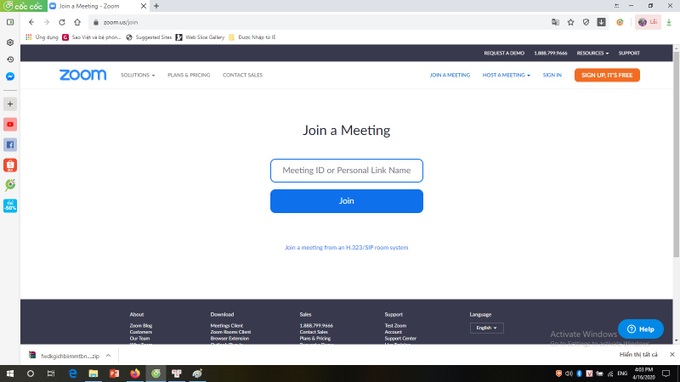The height and width of the screenshot is (382, 680).
Task: Click the zoom.us/join address bar
Action: click(317, 22)
